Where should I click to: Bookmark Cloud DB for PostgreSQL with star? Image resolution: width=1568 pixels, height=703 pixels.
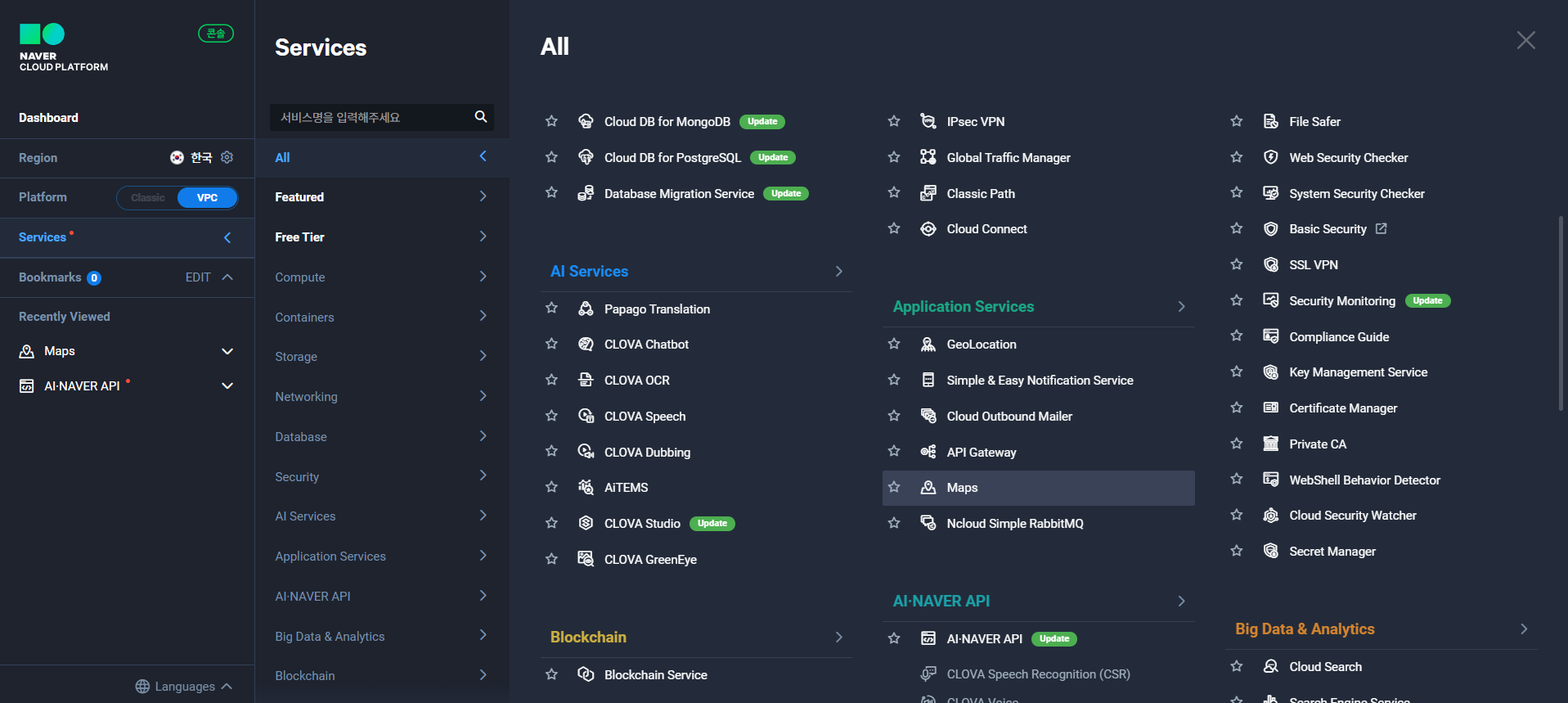pyautogui.click(x=552, y=157)
